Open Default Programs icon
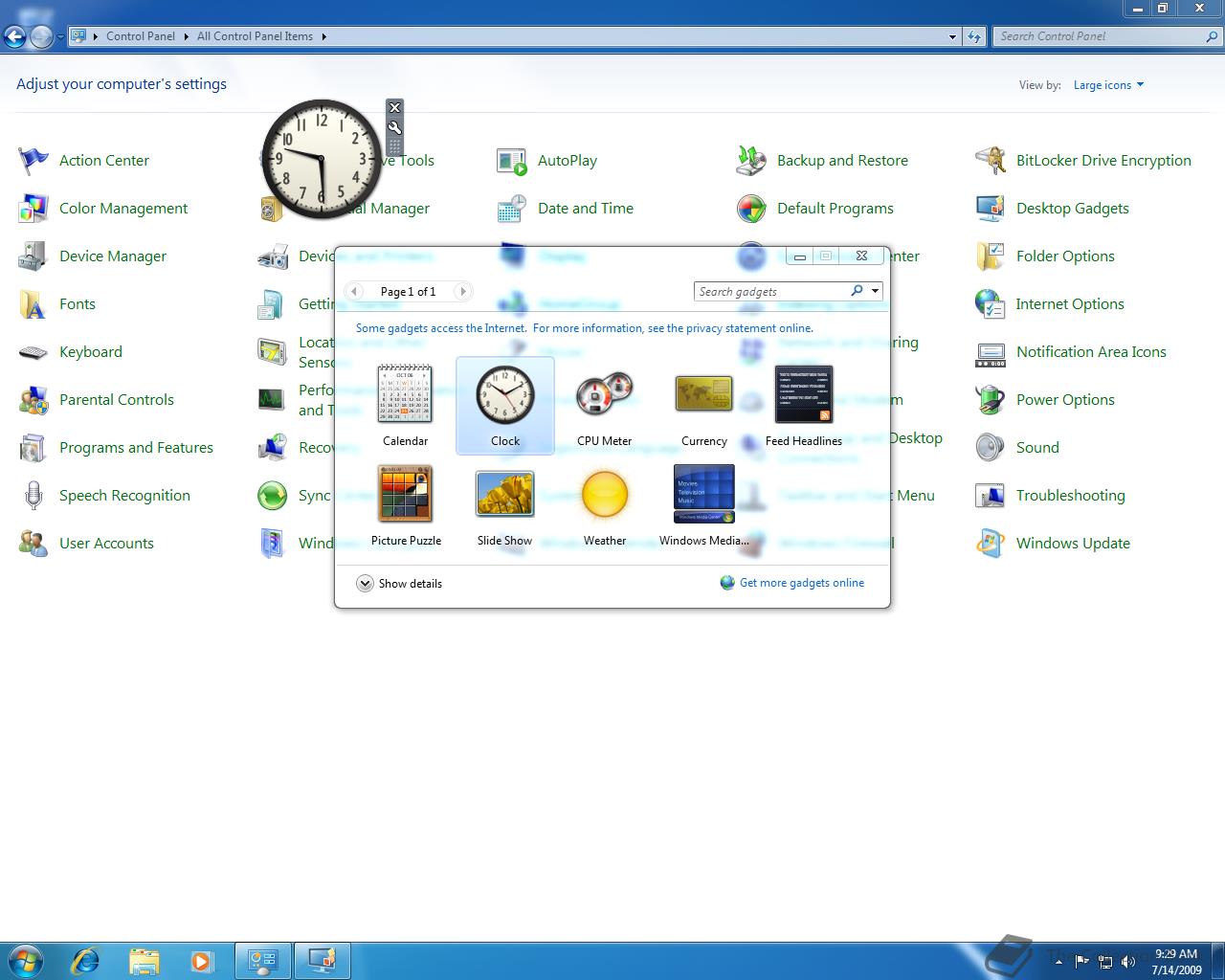Screen dimensions: 1225x980 (x=751, y=208)
